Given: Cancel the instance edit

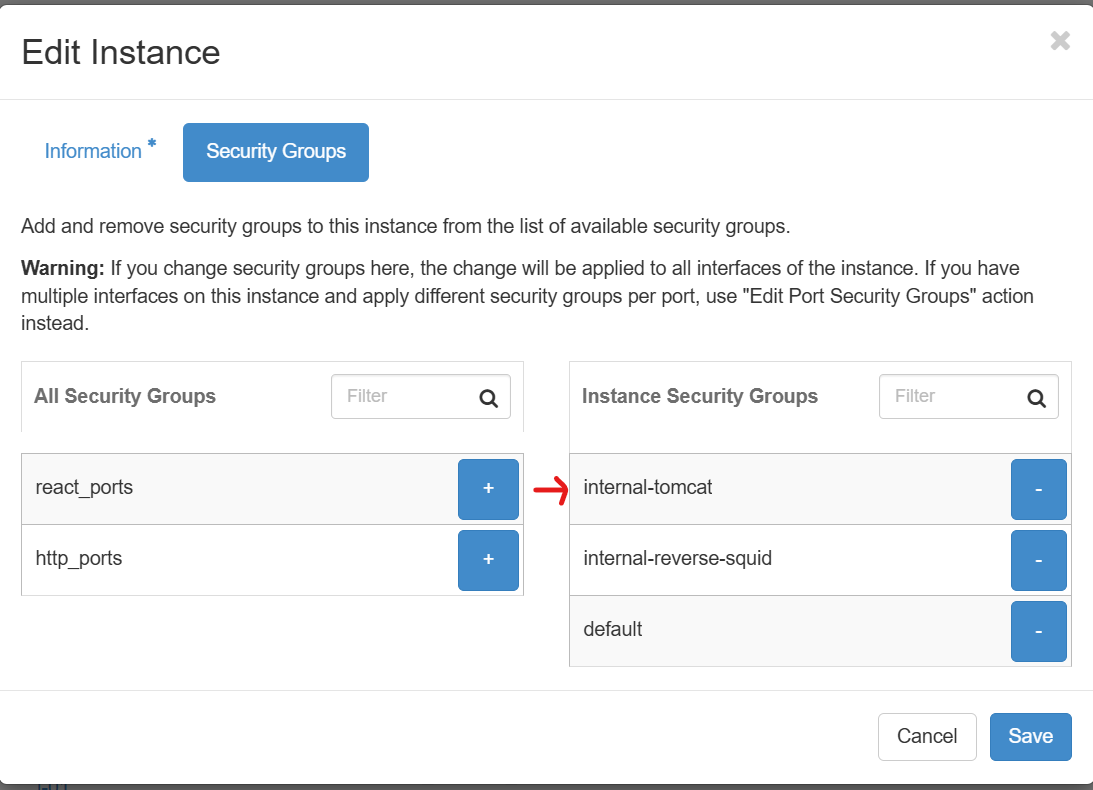Looking at the screenshot, I should 927,736.
